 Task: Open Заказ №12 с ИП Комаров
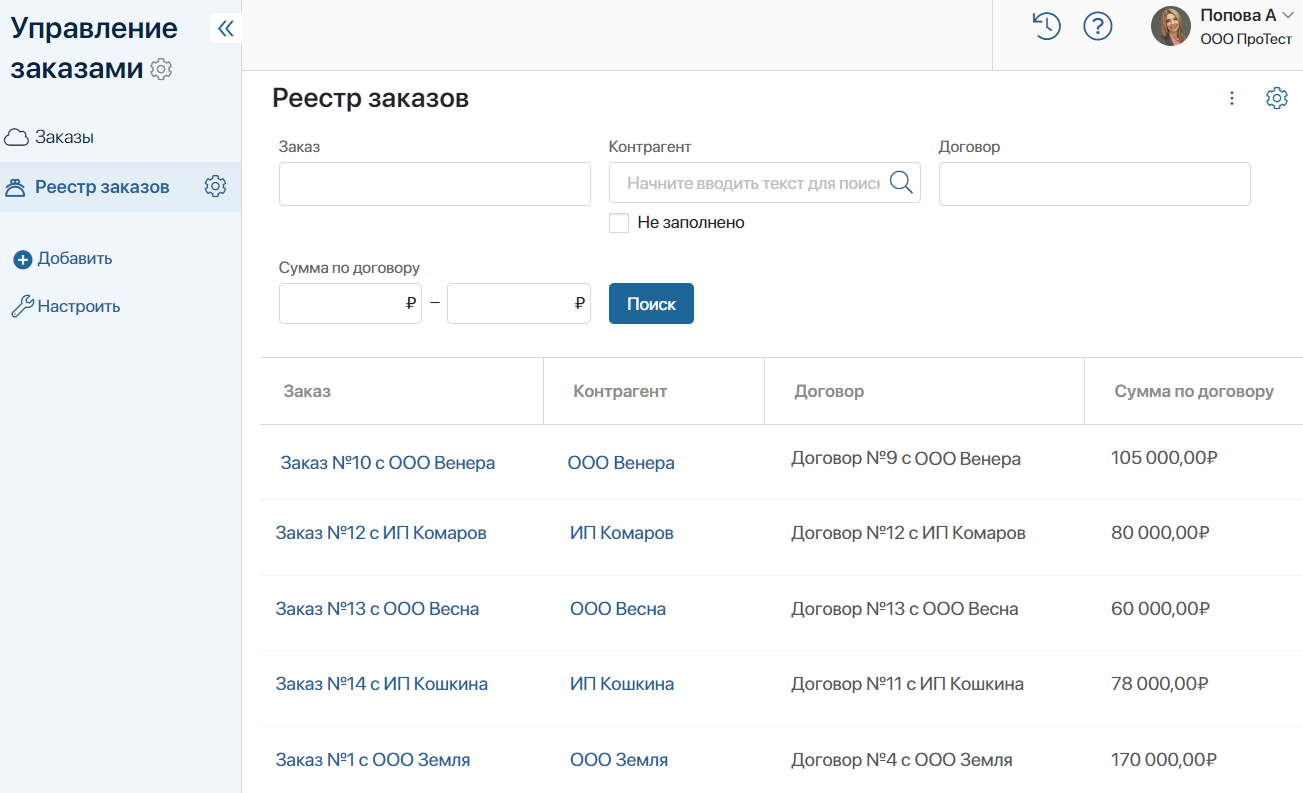pos(381,533)
